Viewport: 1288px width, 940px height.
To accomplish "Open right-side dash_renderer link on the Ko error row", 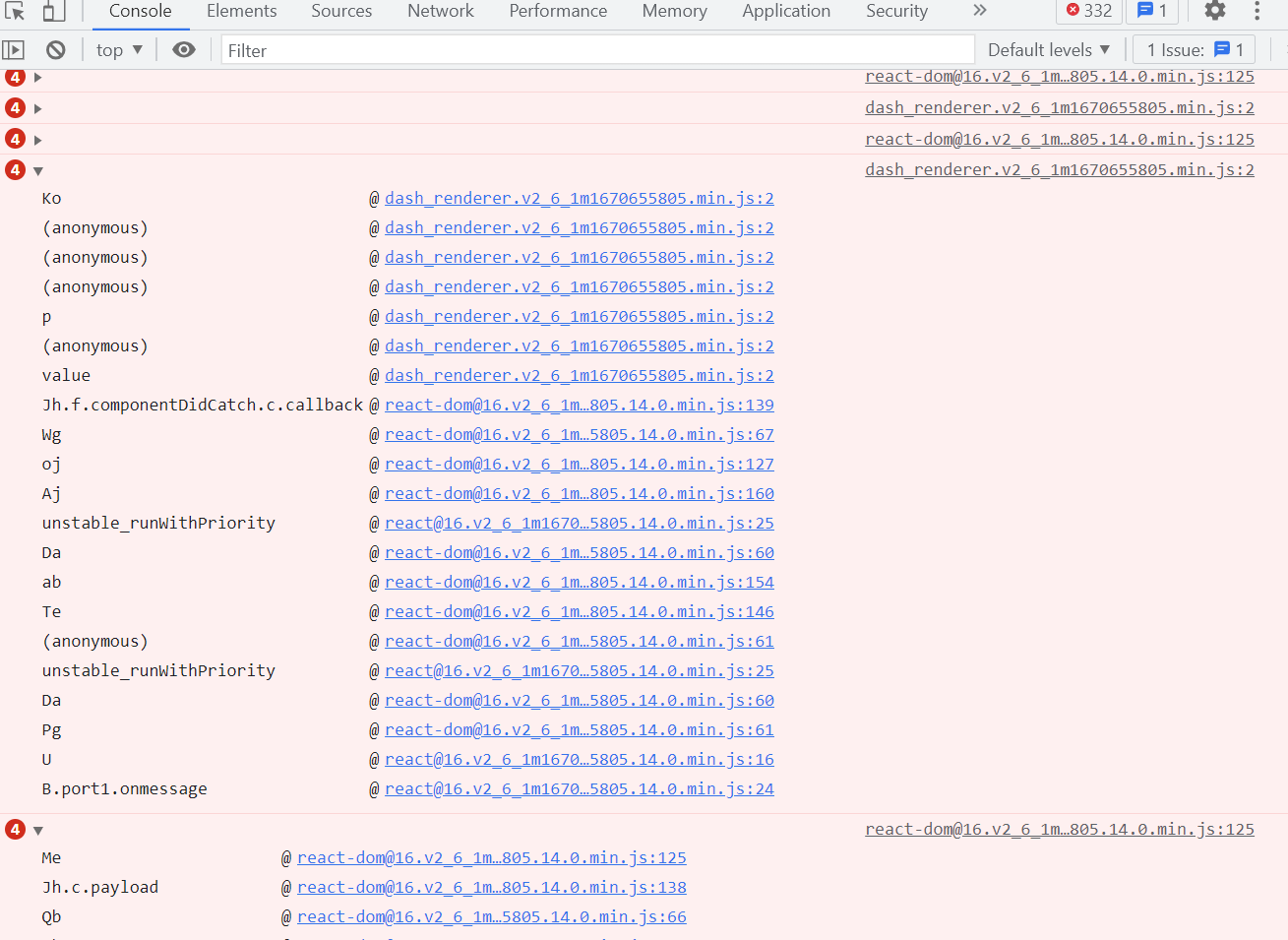I will [1060, 170].
